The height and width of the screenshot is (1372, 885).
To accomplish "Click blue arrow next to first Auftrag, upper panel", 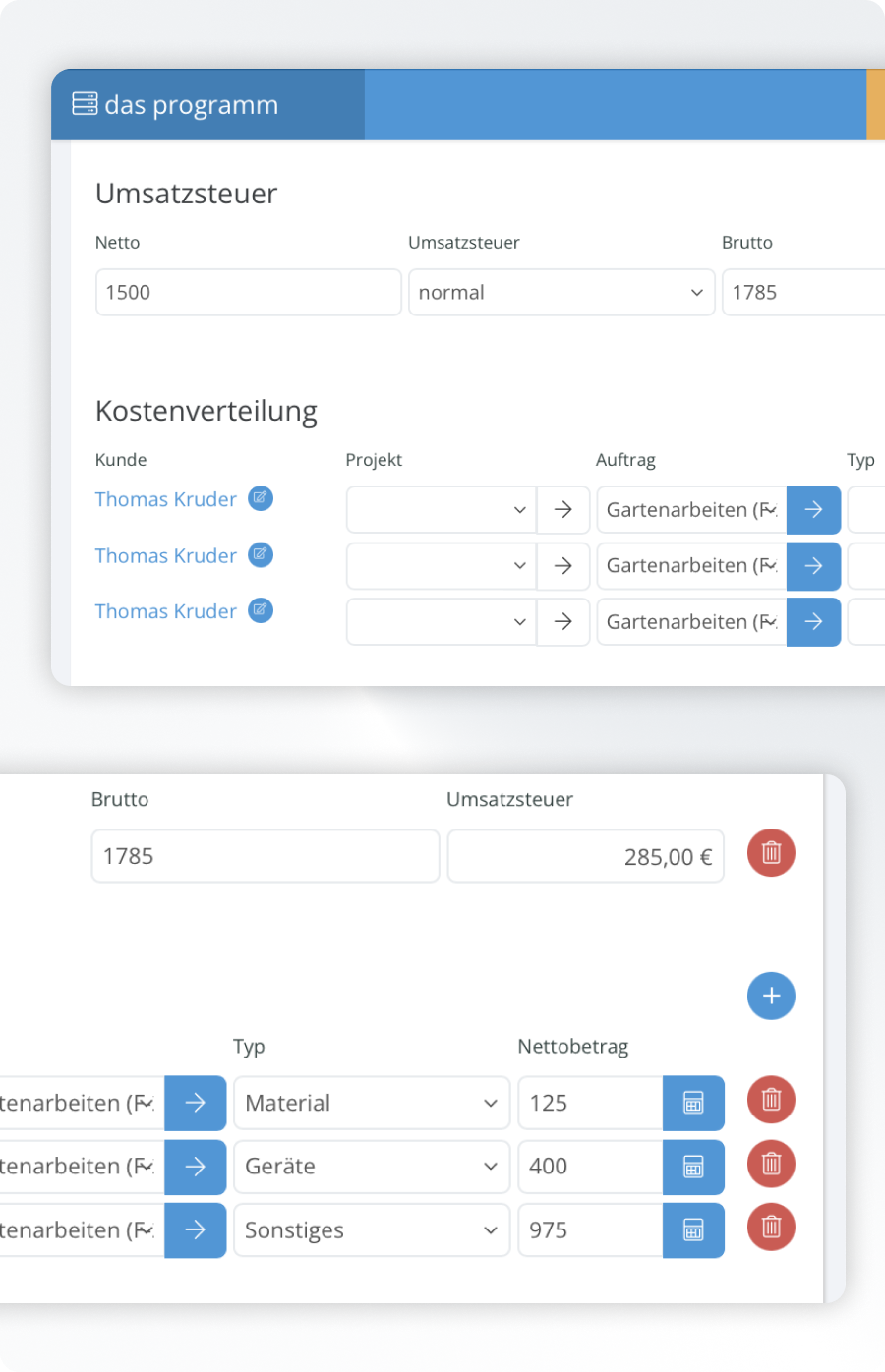I will (814, 510).
